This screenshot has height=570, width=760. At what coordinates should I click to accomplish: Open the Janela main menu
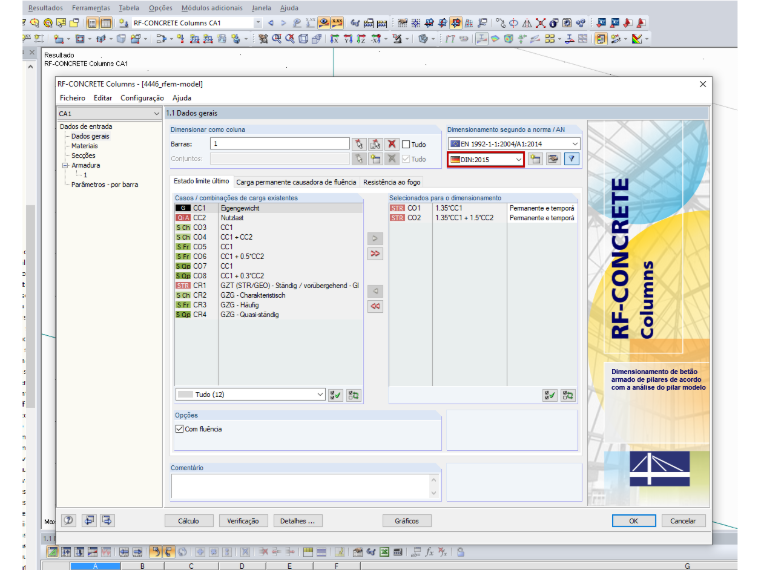(262, 8)
